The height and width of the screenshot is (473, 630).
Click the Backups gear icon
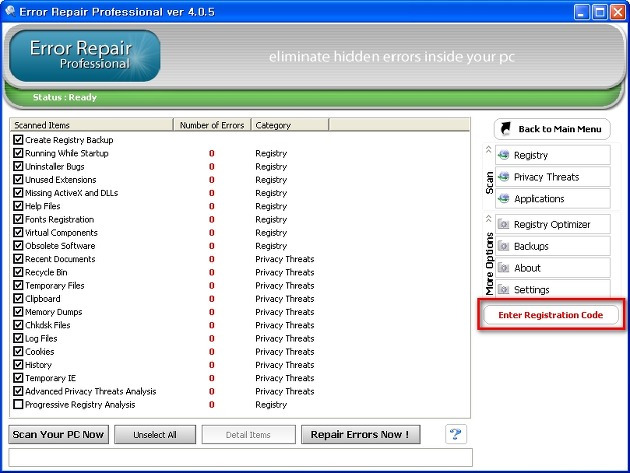[503, 246]
